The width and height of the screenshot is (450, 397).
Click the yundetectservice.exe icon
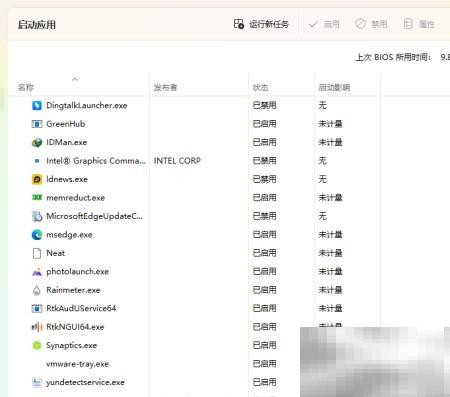(37, 382)
